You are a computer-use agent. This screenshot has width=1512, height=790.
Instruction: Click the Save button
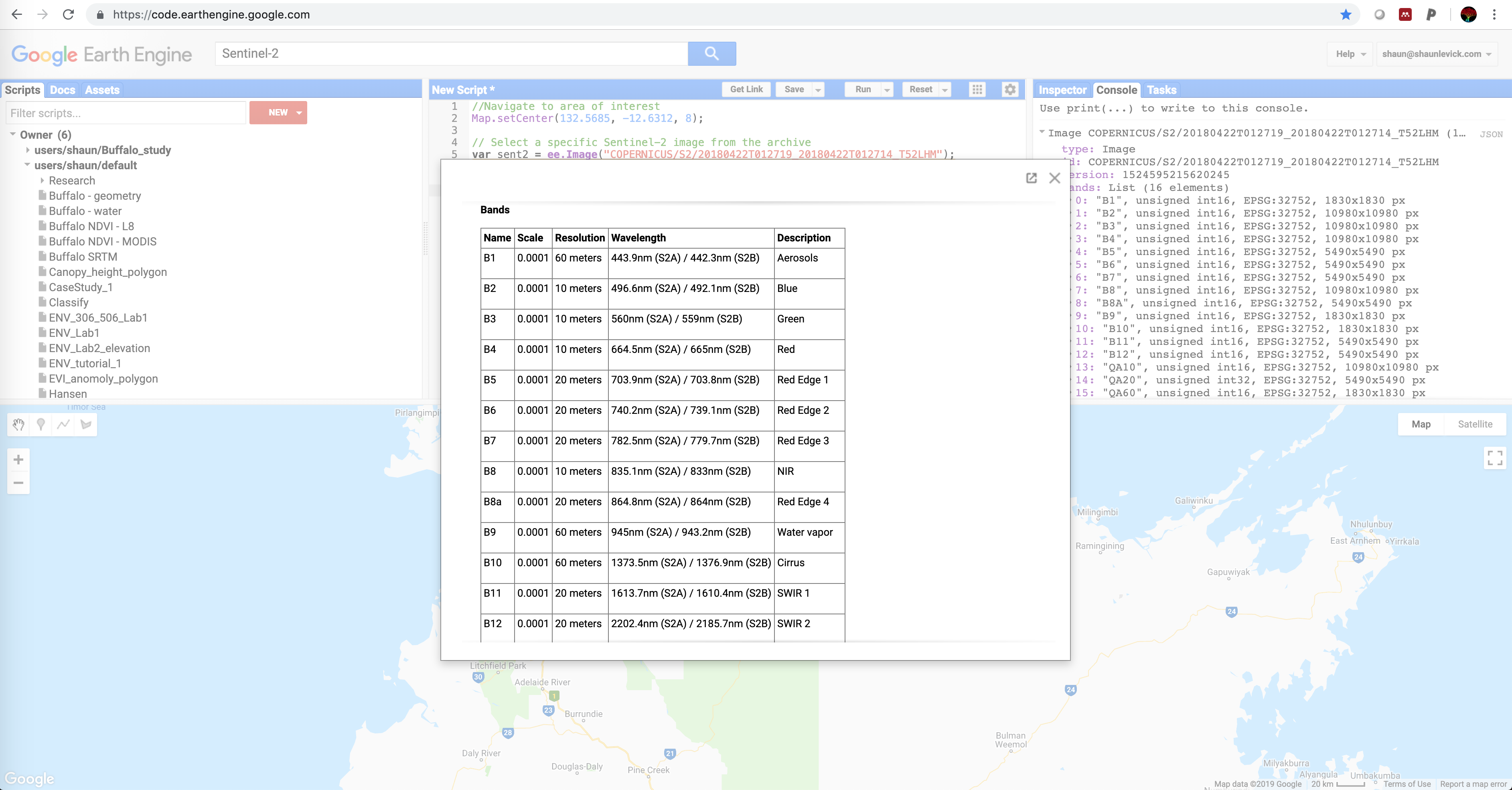point(794,89)
